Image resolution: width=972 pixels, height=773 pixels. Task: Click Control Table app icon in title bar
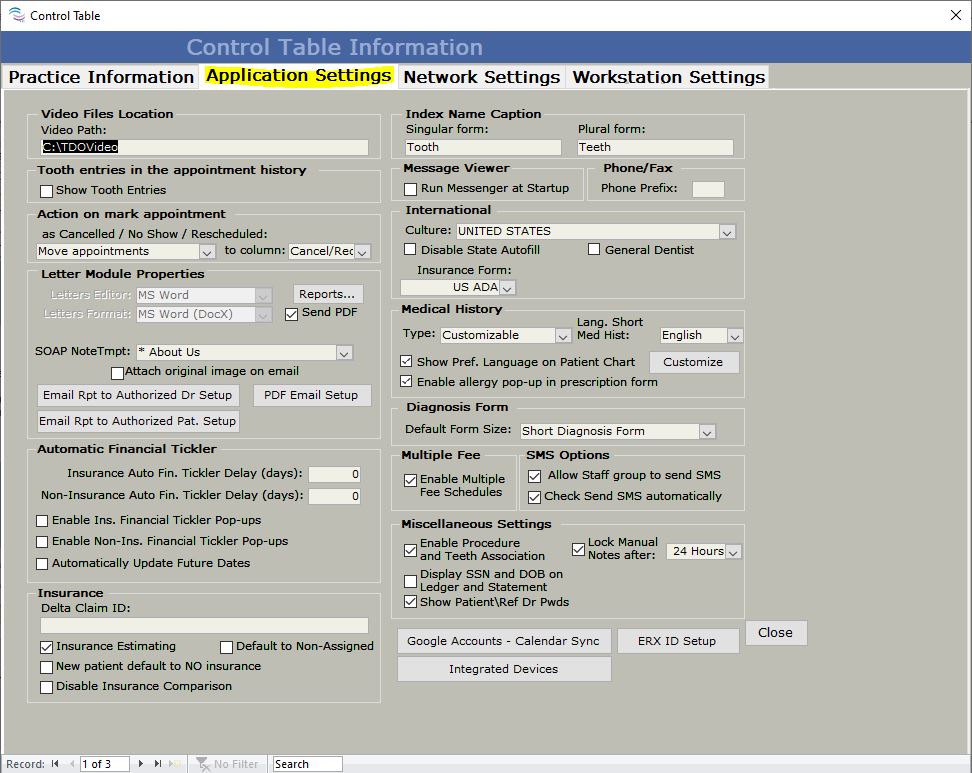pos(15,15)
